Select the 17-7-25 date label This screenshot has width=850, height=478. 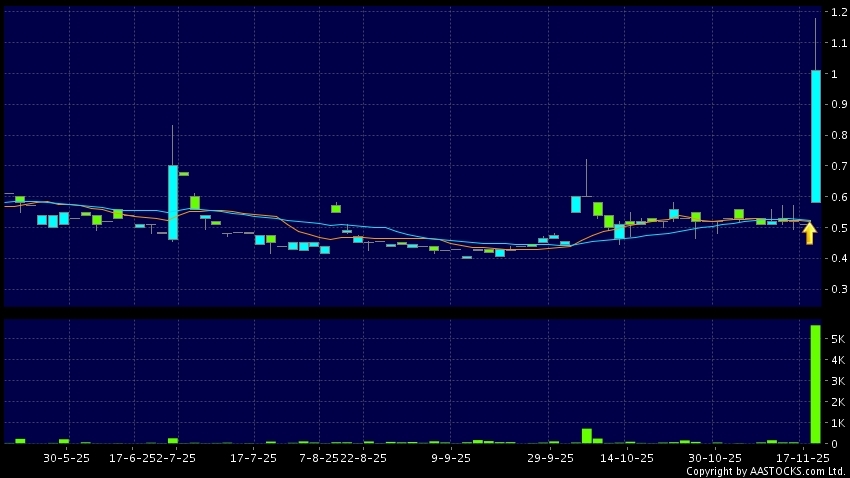click(253, 457)
